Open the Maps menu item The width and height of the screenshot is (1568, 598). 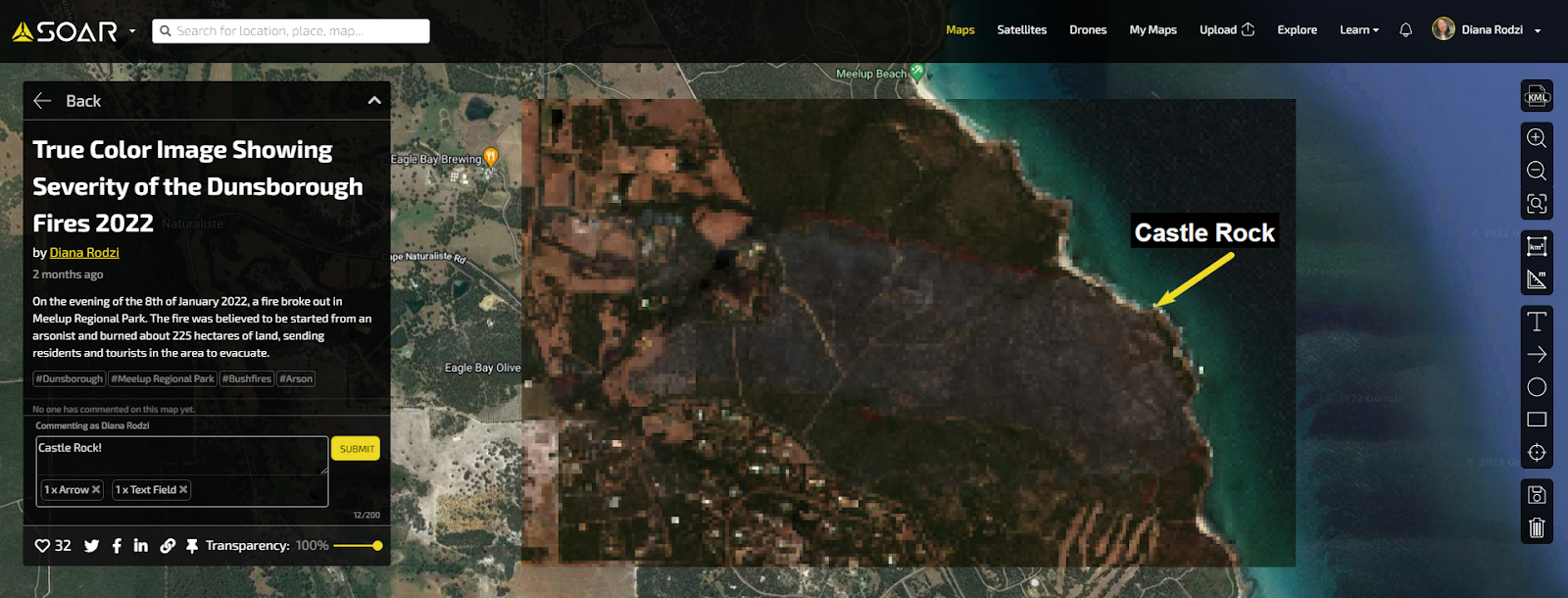pyautogui.click(x=960, y=30)
